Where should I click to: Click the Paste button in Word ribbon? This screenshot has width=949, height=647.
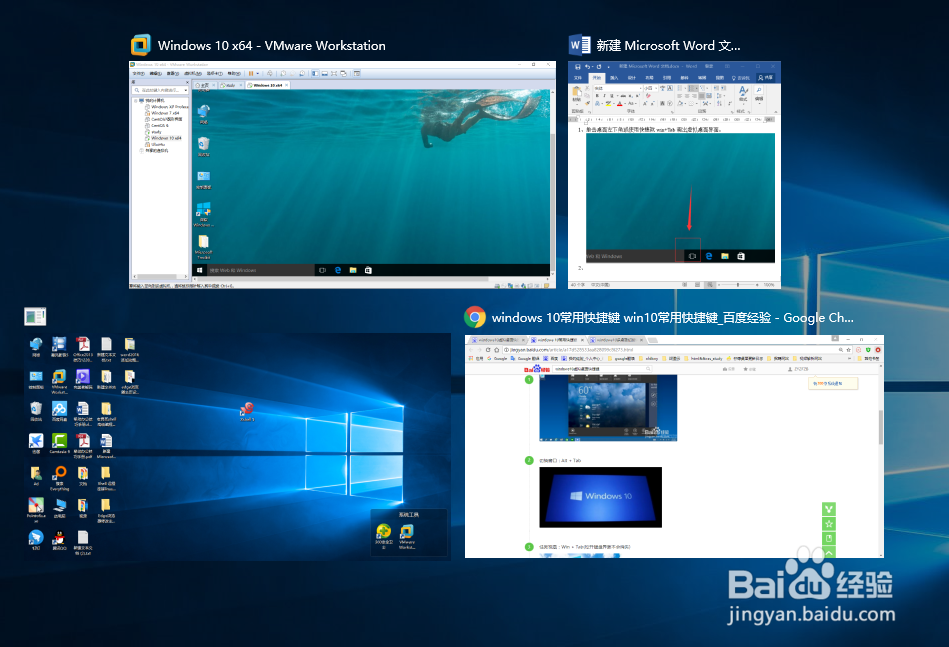577,96
